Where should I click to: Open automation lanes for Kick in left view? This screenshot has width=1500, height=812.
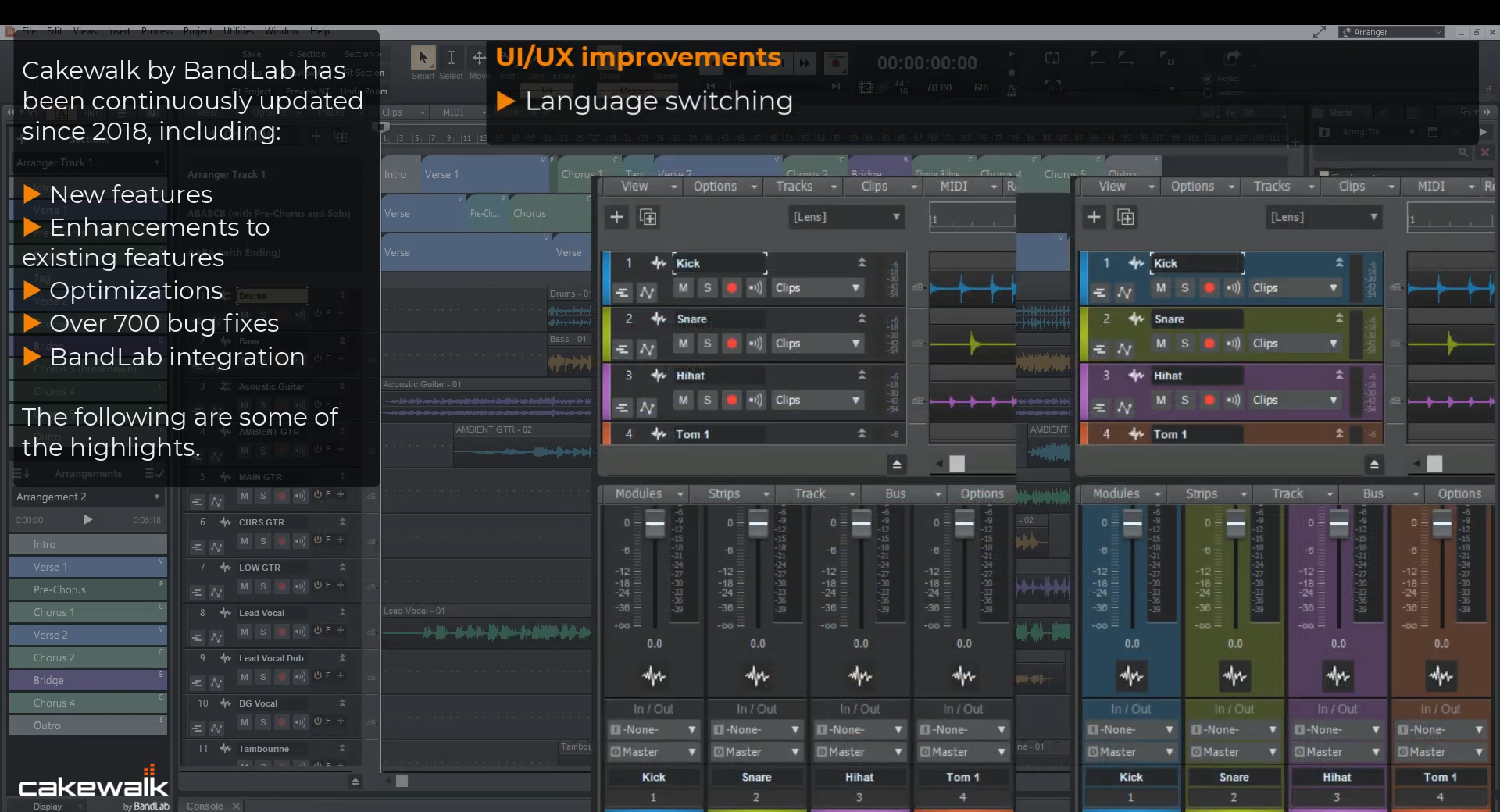pyautogui.click(x=647, y=293)
